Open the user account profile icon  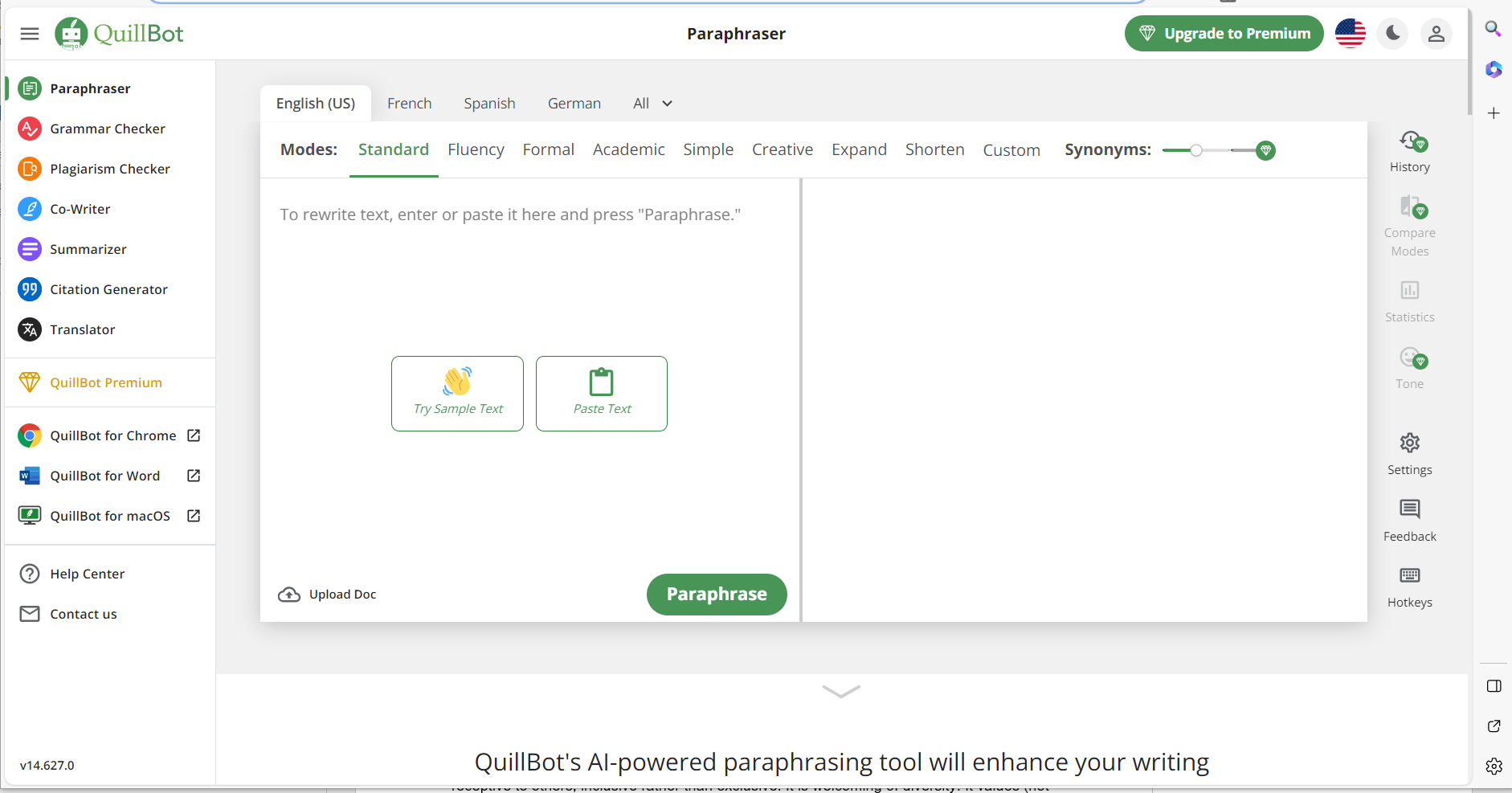pyautogui.click(x=1436, y=34)
